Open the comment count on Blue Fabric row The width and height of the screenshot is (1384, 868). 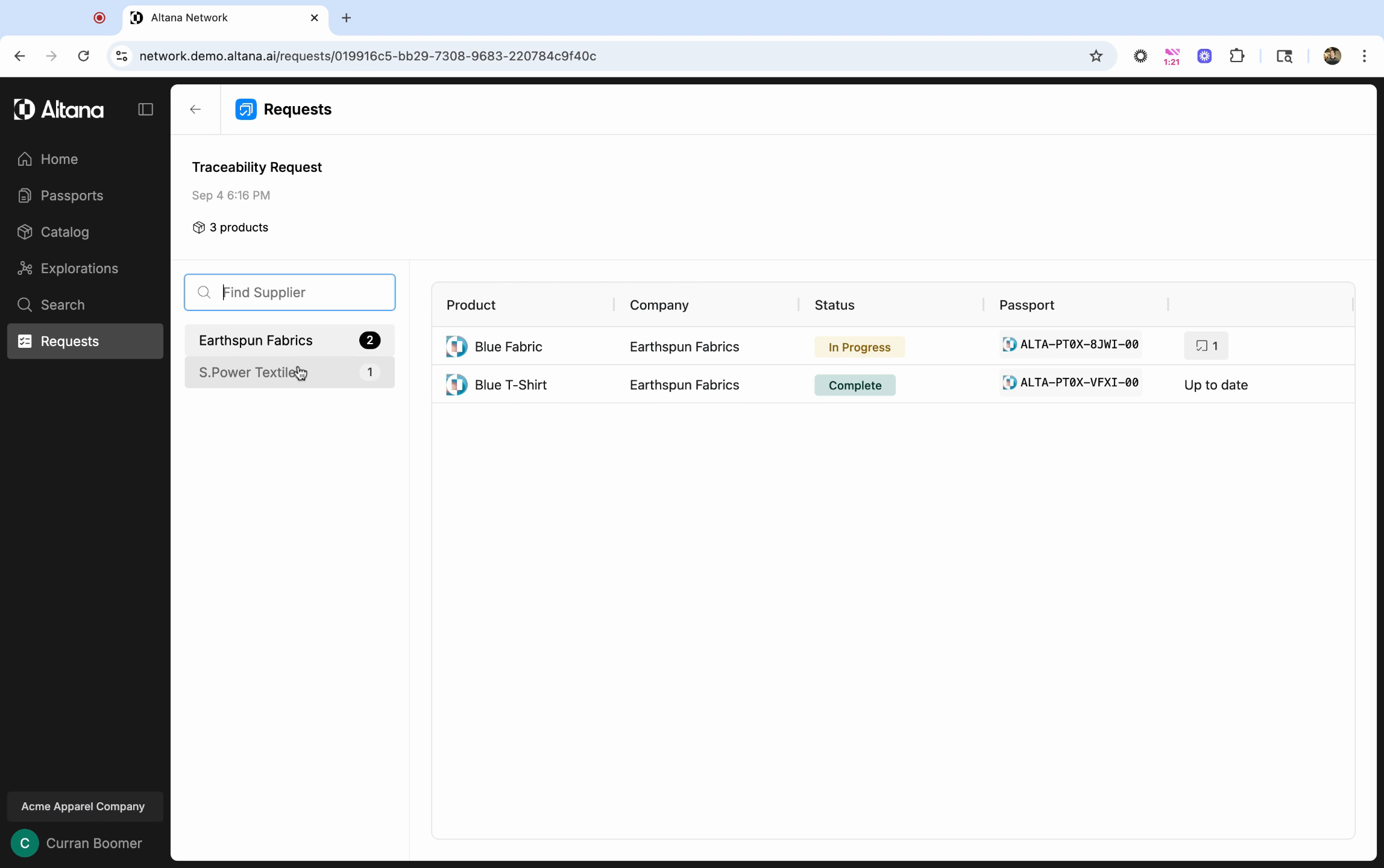click(1206, 346)
